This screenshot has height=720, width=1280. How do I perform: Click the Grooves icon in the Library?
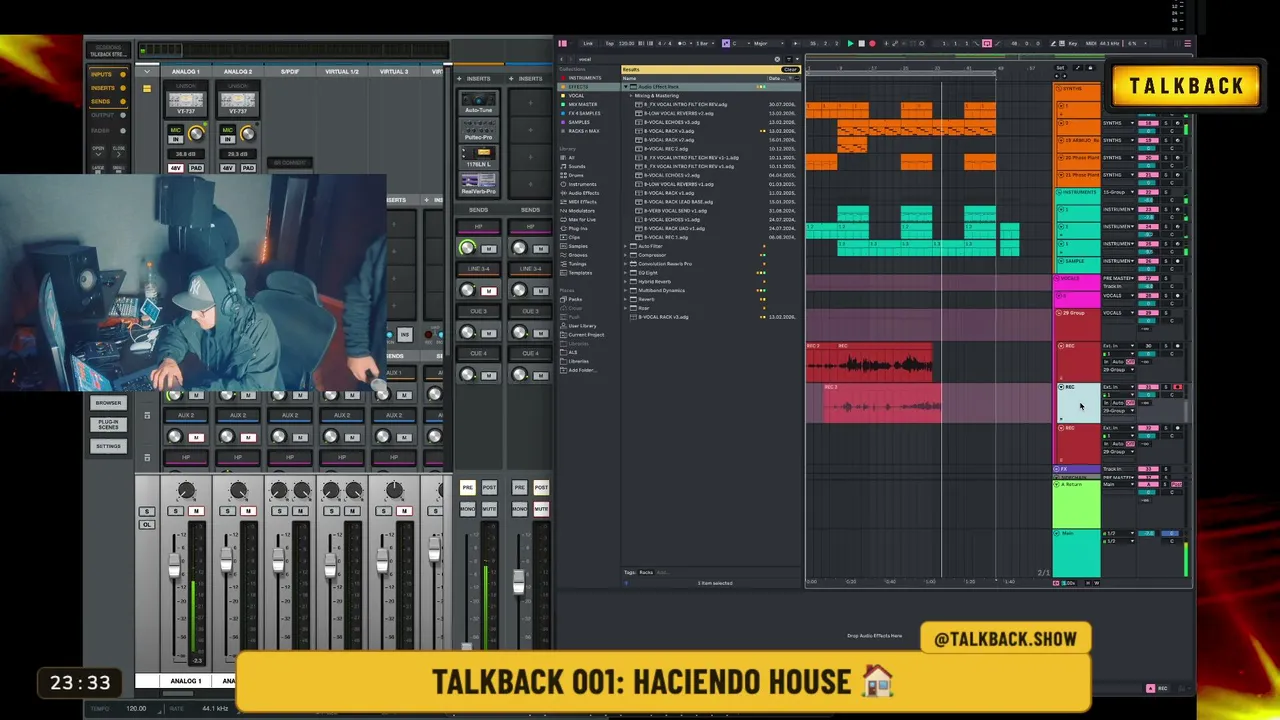click(x=564, y=255)
